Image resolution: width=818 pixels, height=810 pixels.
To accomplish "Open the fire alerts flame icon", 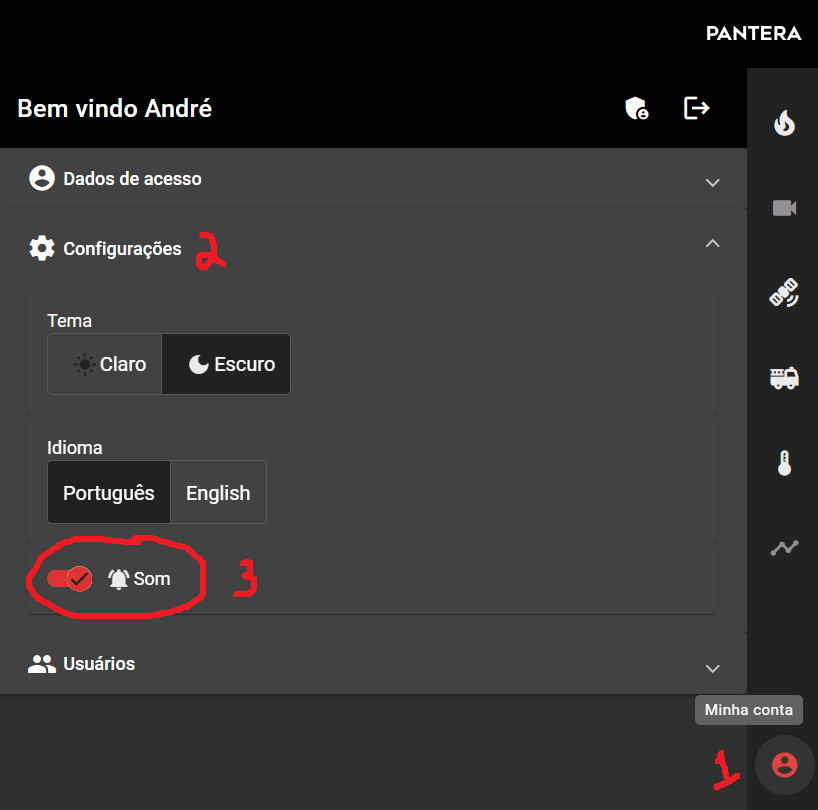I will point(784,123).
